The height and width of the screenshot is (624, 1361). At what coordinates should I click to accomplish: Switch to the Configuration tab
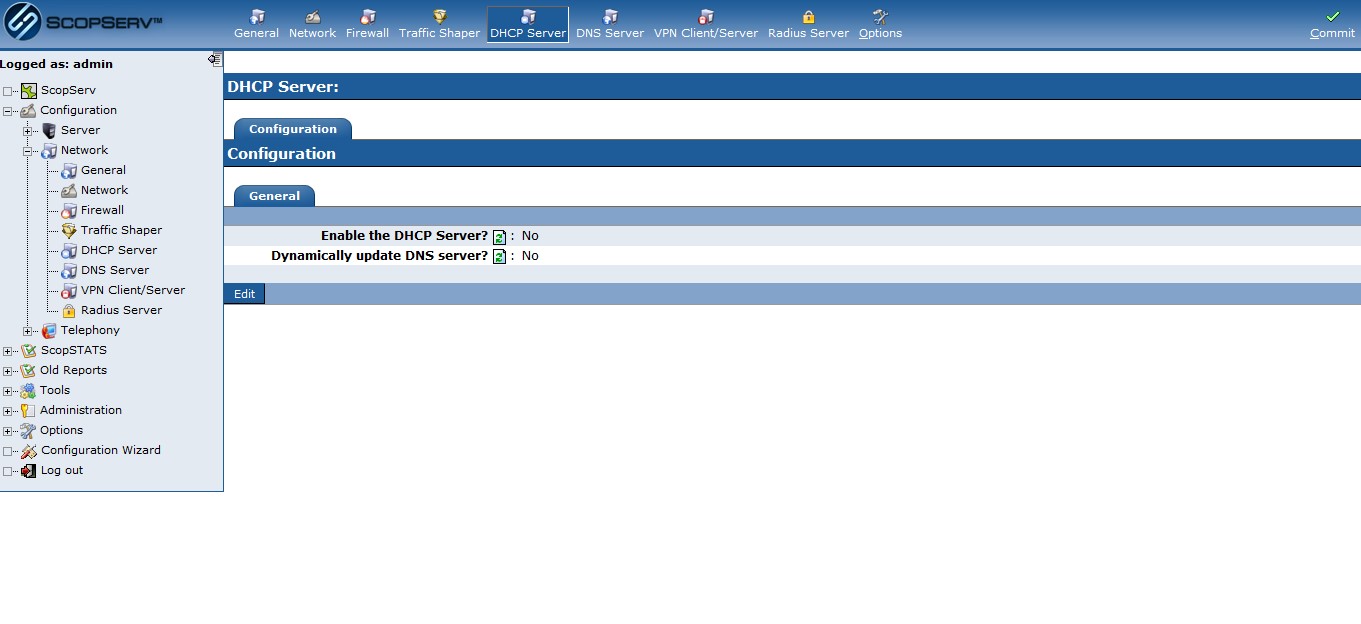click(292, 129)
